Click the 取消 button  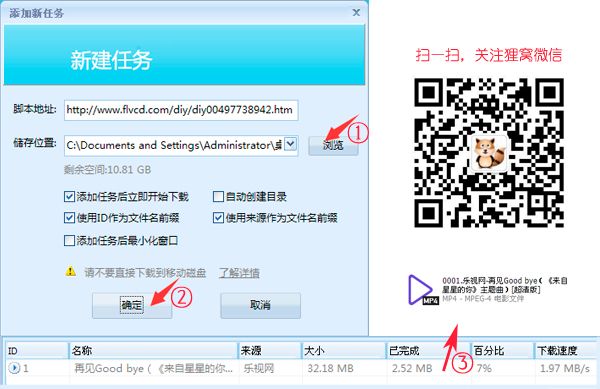[261, 305]
